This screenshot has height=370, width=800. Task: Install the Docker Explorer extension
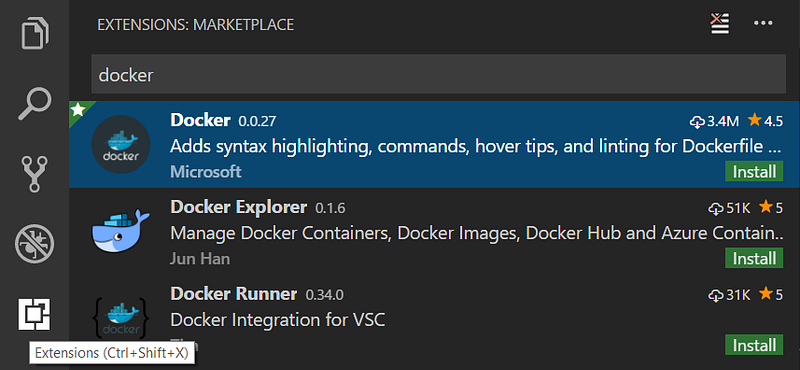pyautogui.click(x=754, y=259)
